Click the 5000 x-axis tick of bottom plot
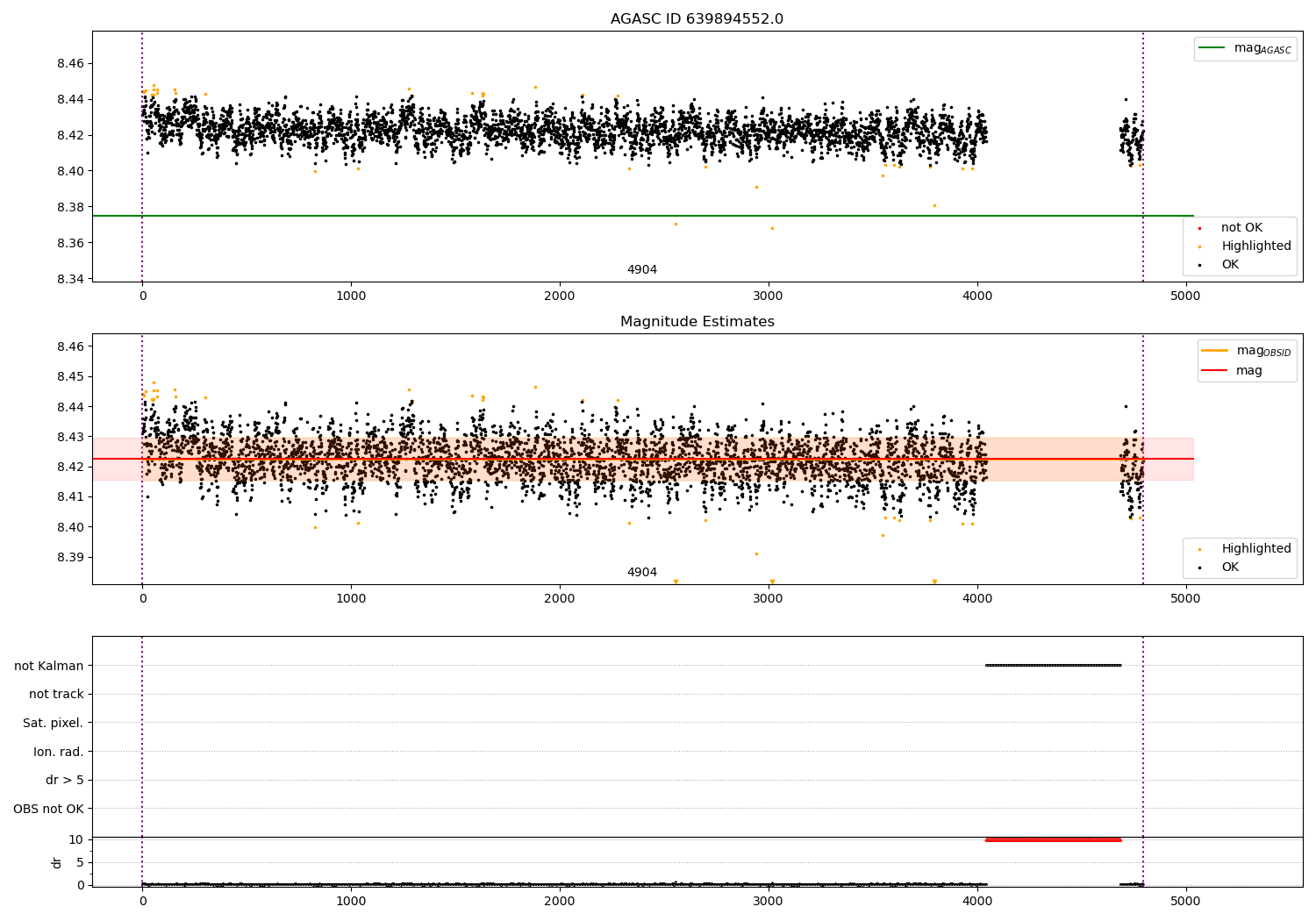 [1186, 901]
